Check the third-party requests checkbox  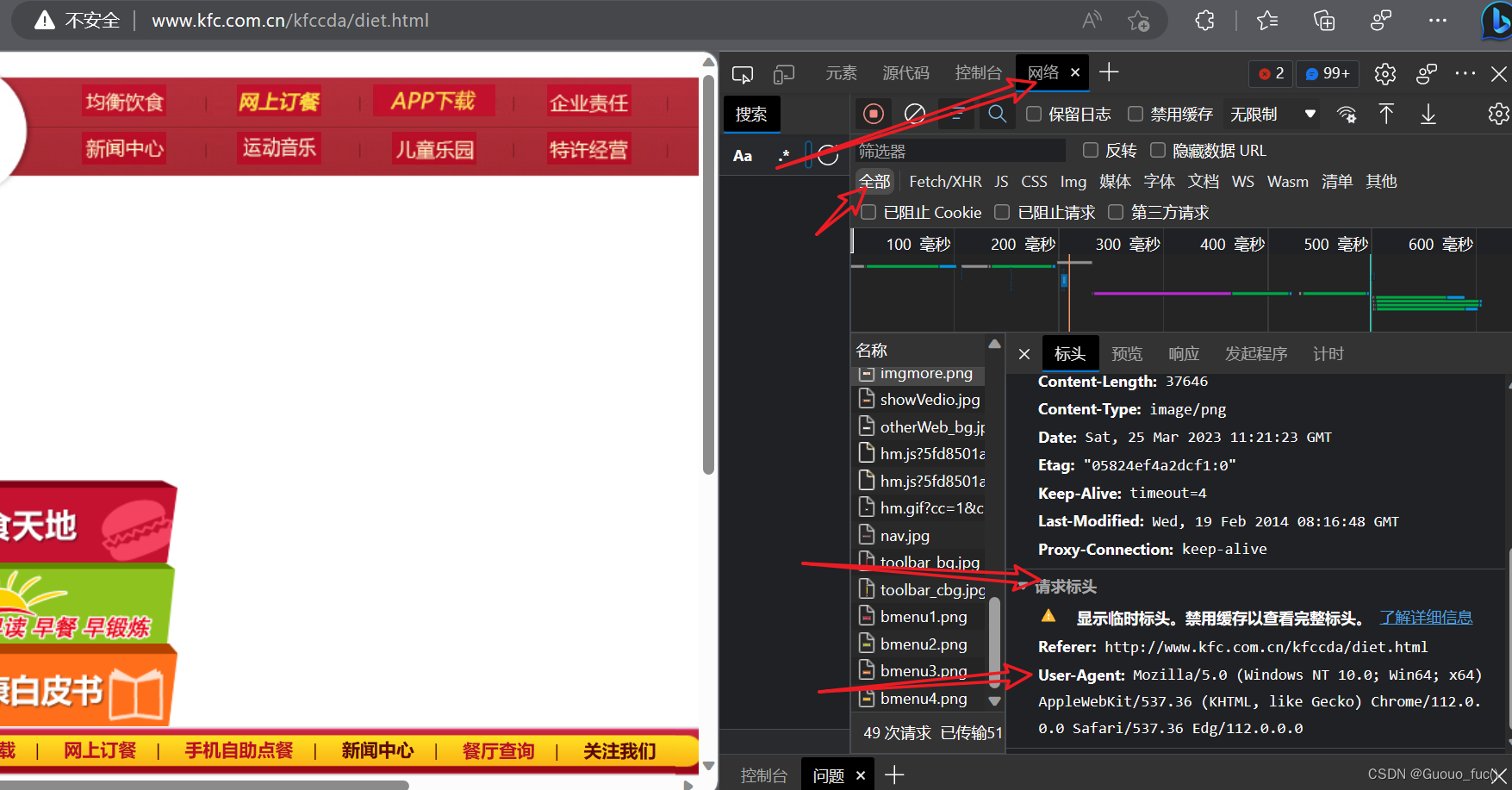(1116, 212)
